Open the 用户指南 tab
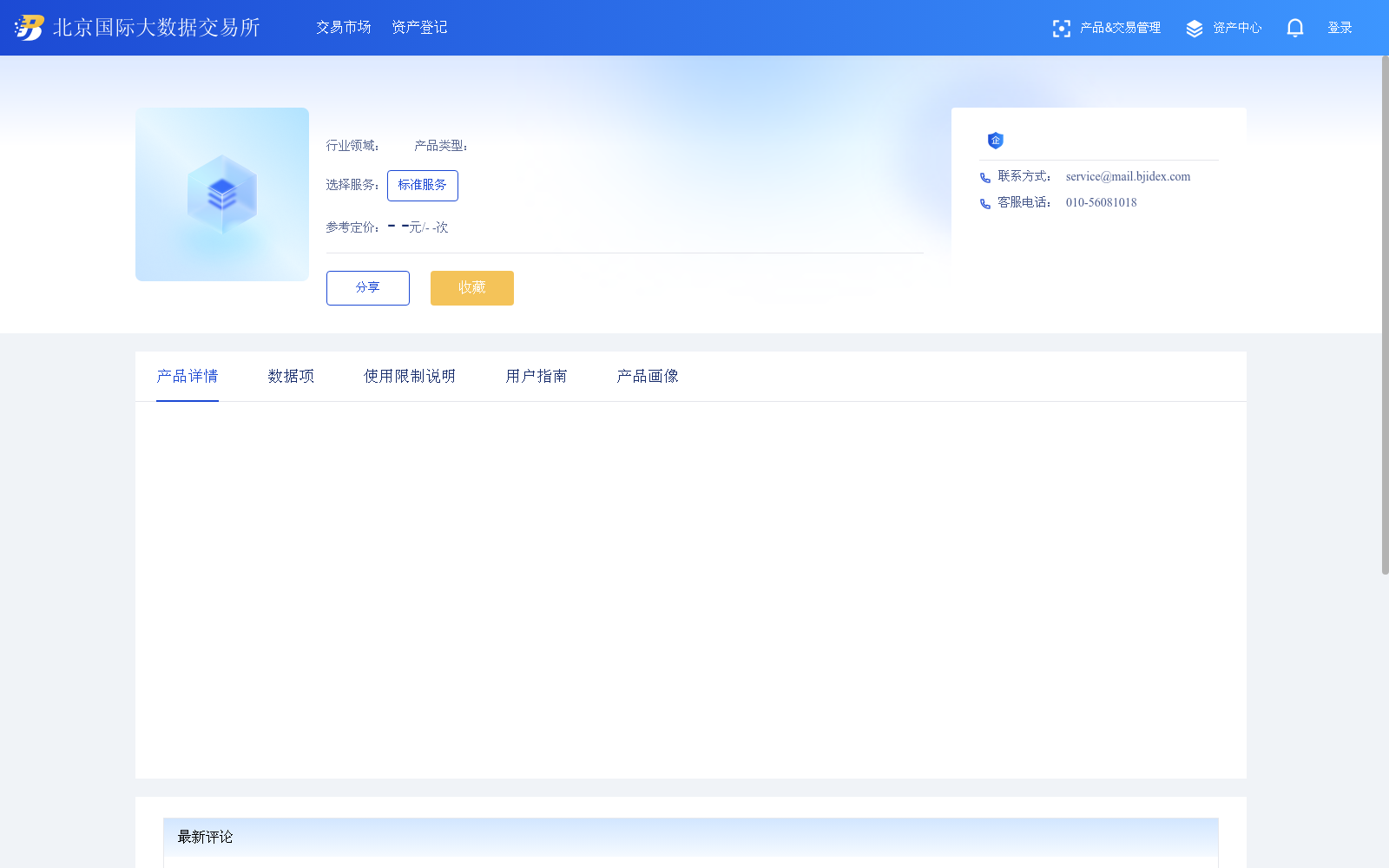 (537, 376)
